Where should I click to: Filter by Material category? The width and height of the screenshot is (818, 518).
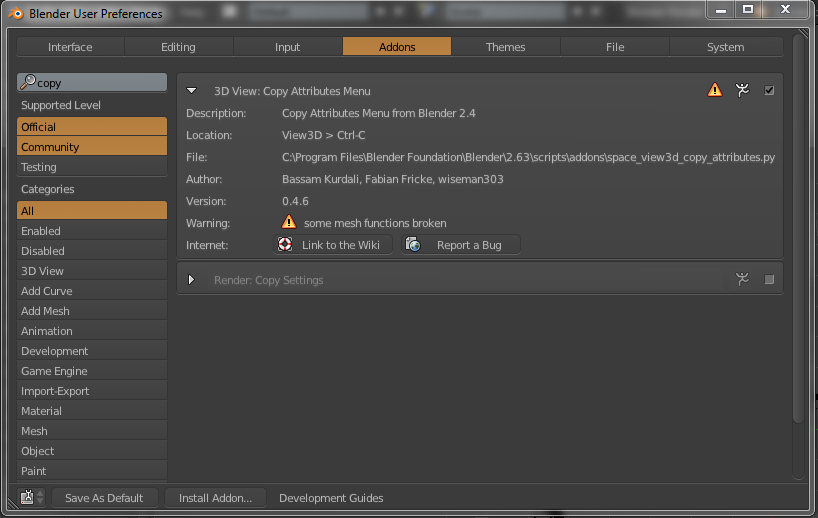click(x=92, y=411)
